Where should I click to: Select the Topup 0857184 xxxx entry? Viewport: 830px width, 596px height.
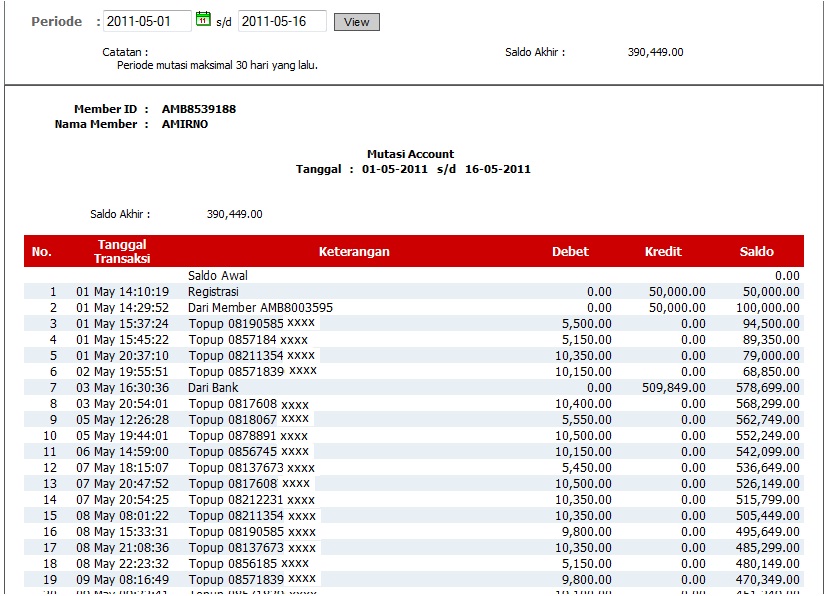pos(248,339)
